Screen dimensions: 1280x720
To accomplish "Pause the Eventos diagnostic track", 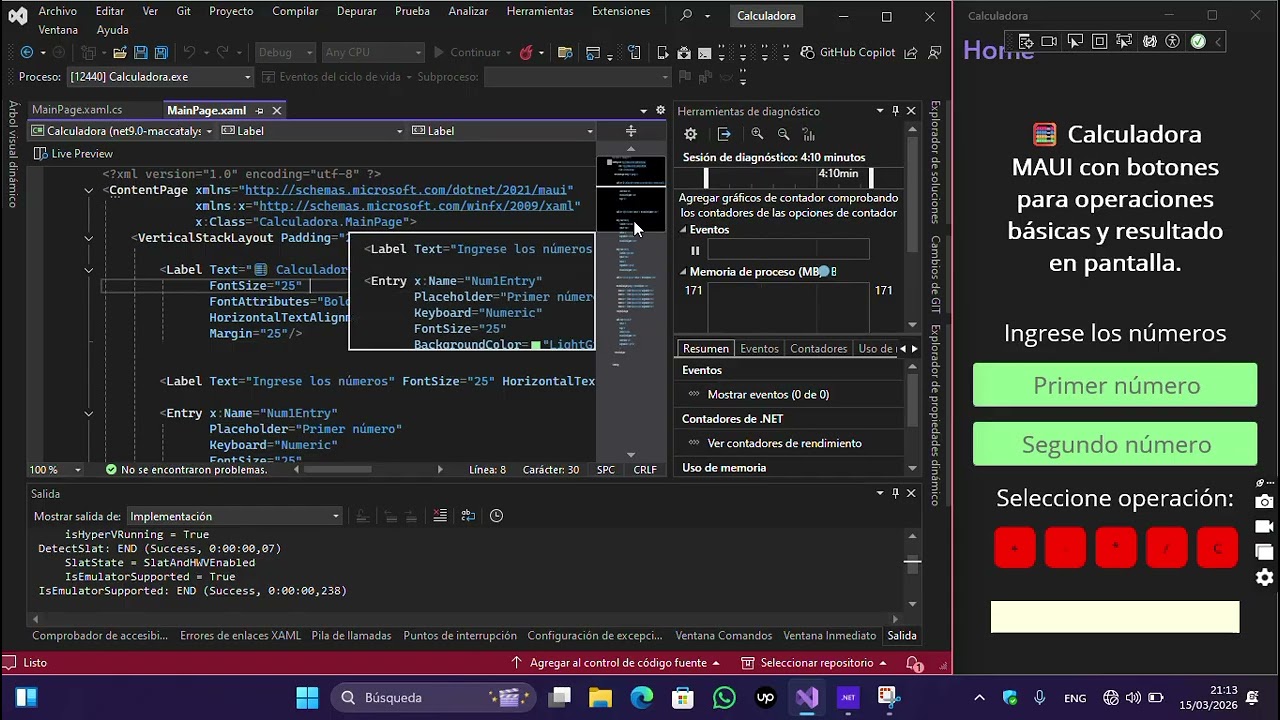I will (x=695, y=250).
